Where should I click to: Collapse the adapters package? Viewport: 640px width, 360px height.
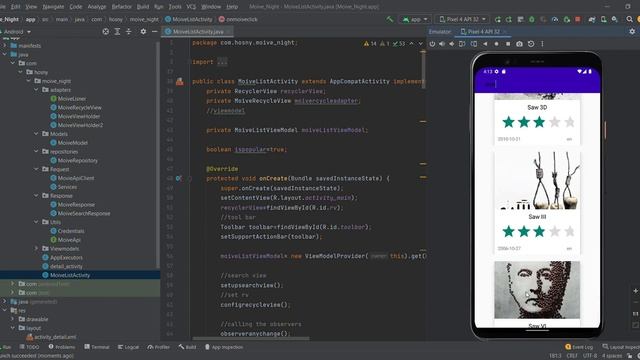tap(36, 90)
